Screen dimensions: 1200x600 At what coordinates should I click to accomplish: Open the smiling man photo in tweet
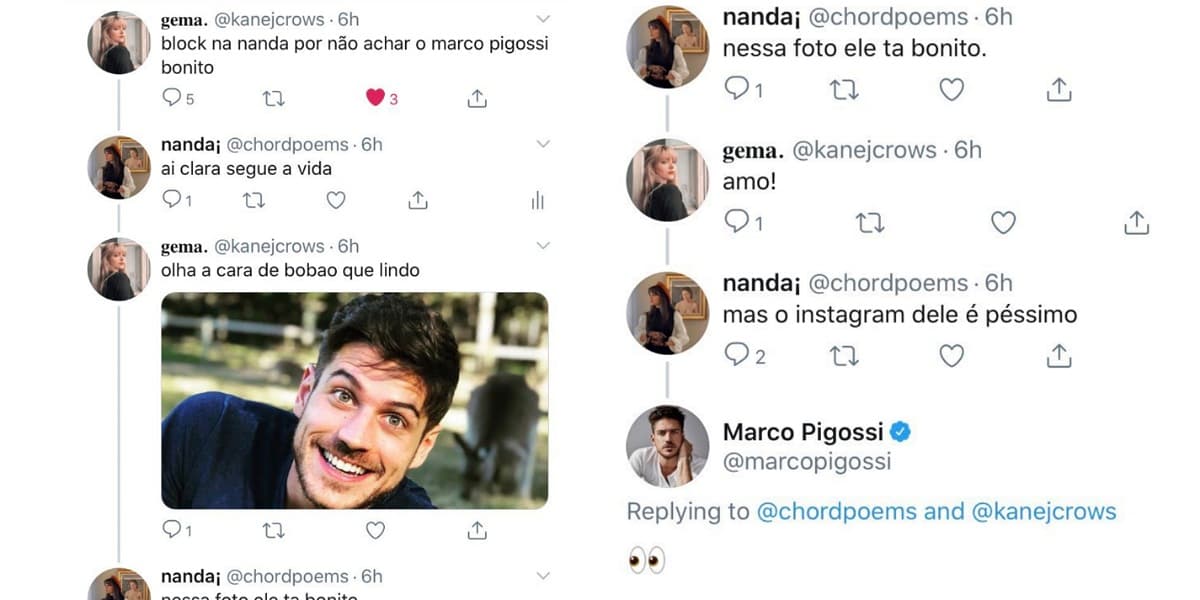tap(355, 400)
